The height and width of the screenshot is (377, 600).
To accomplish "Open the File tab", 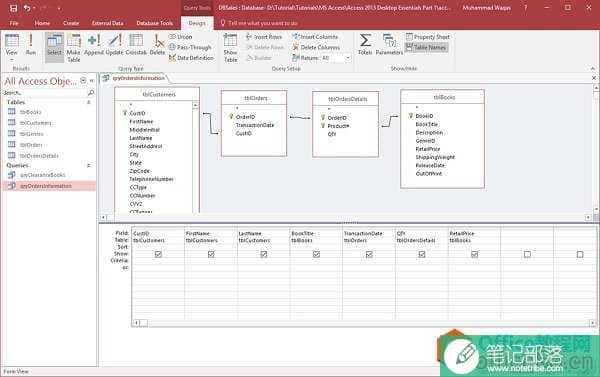I will pos(14,23).
